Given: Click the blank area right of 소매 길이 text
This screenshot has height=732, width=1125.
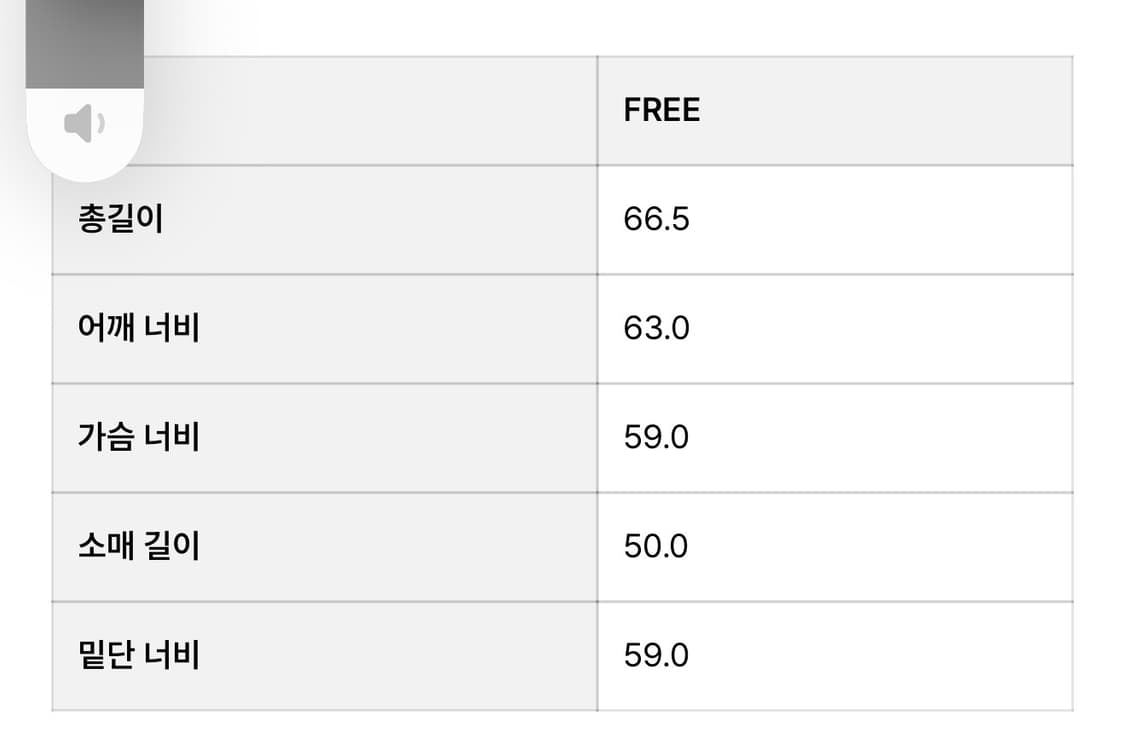Looking at the screenshot, I should [400, 546].
